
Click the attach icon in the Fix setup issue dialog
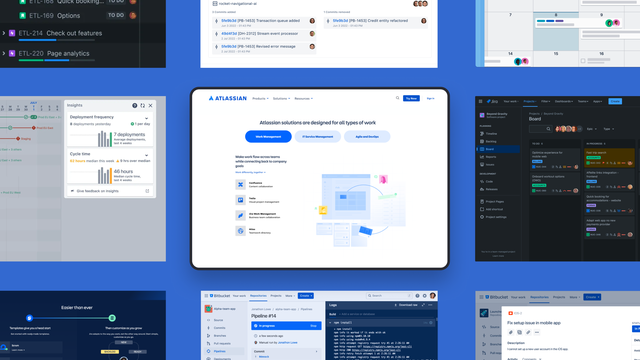511,333
